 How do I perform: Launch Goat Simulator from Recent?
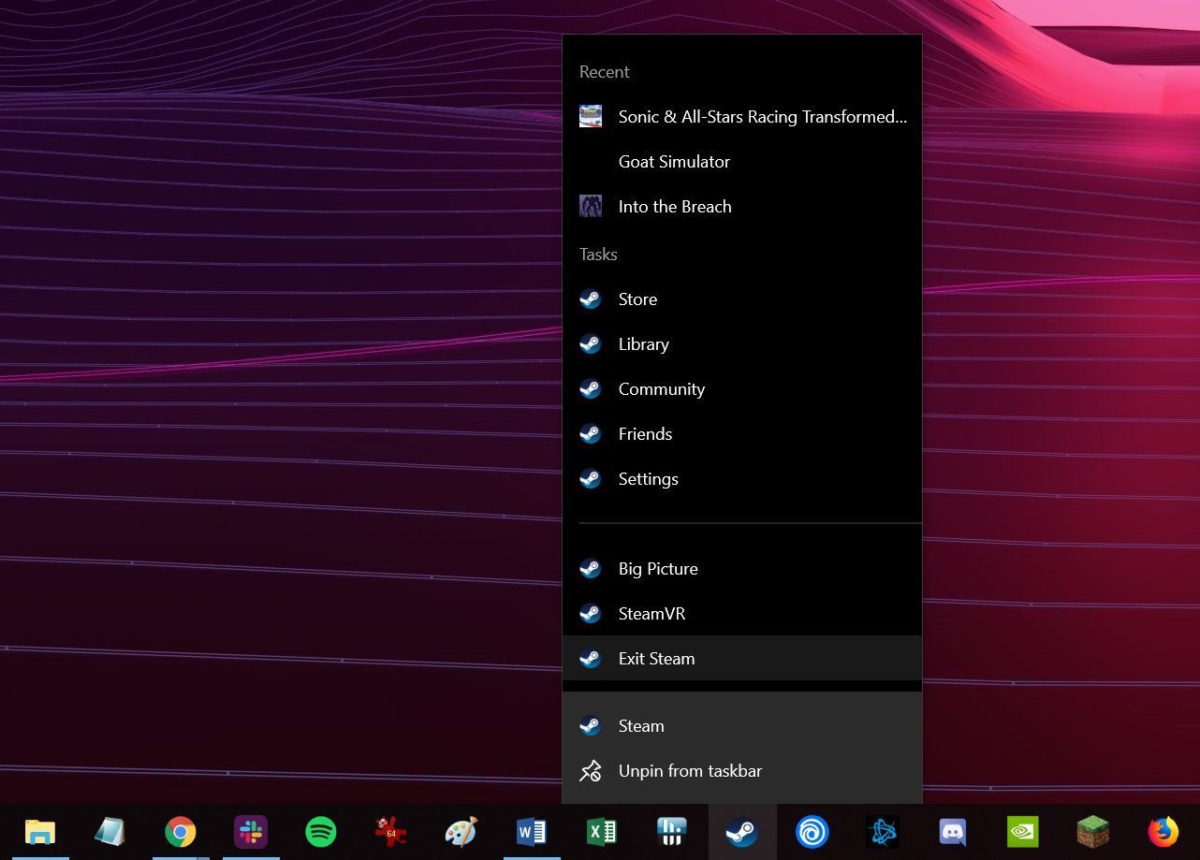point(742,162)
